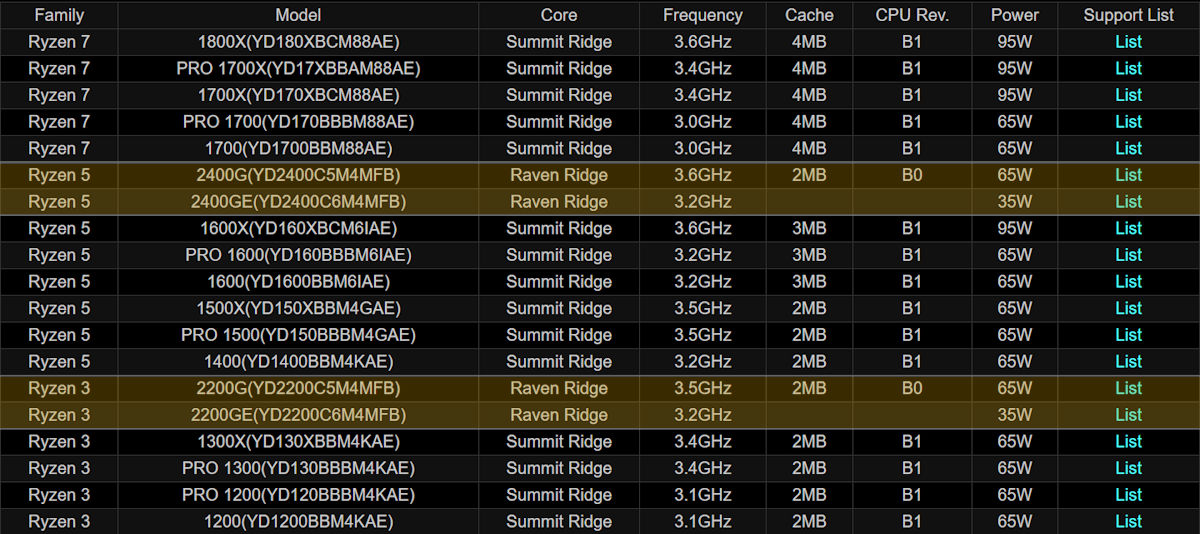Click the List link for Ryzen 7 1700X
Image resolution: width=1200 pixels, height=534 pixels.
(1128, 95)
